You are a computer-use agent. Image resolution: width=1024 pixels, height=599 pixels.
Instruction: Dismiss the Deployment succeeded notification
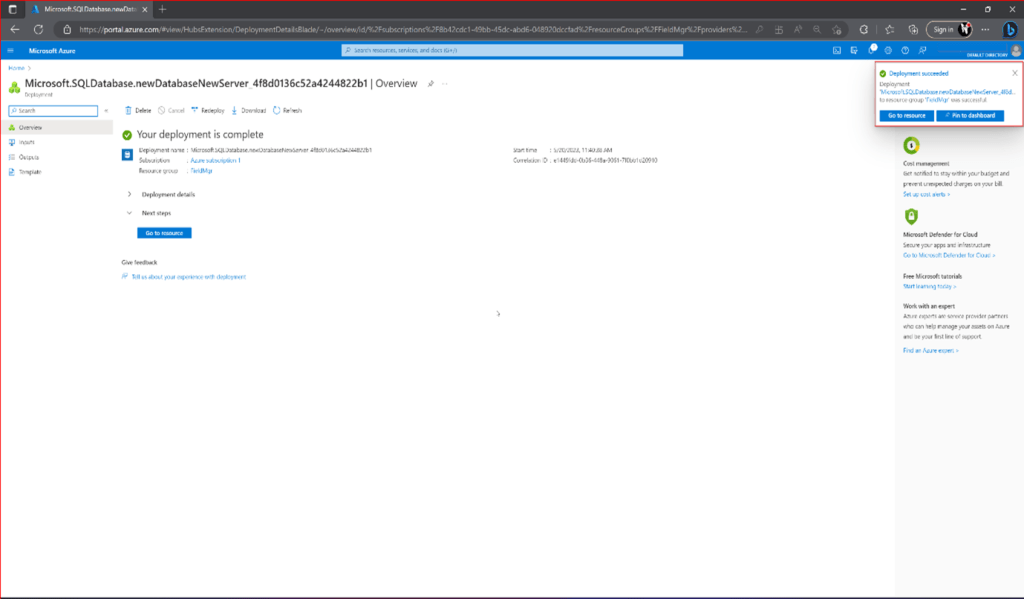point(1015,73)
